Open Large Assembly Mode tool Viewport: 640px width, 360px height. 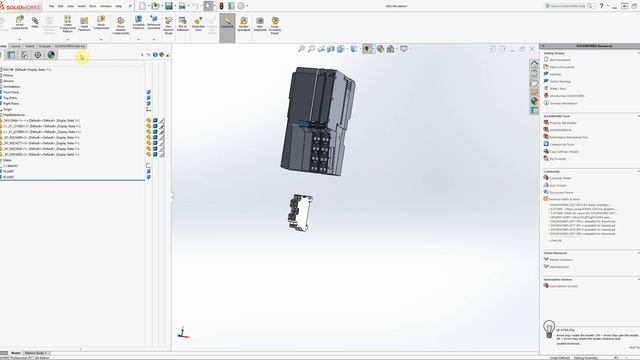click(275, 25)
